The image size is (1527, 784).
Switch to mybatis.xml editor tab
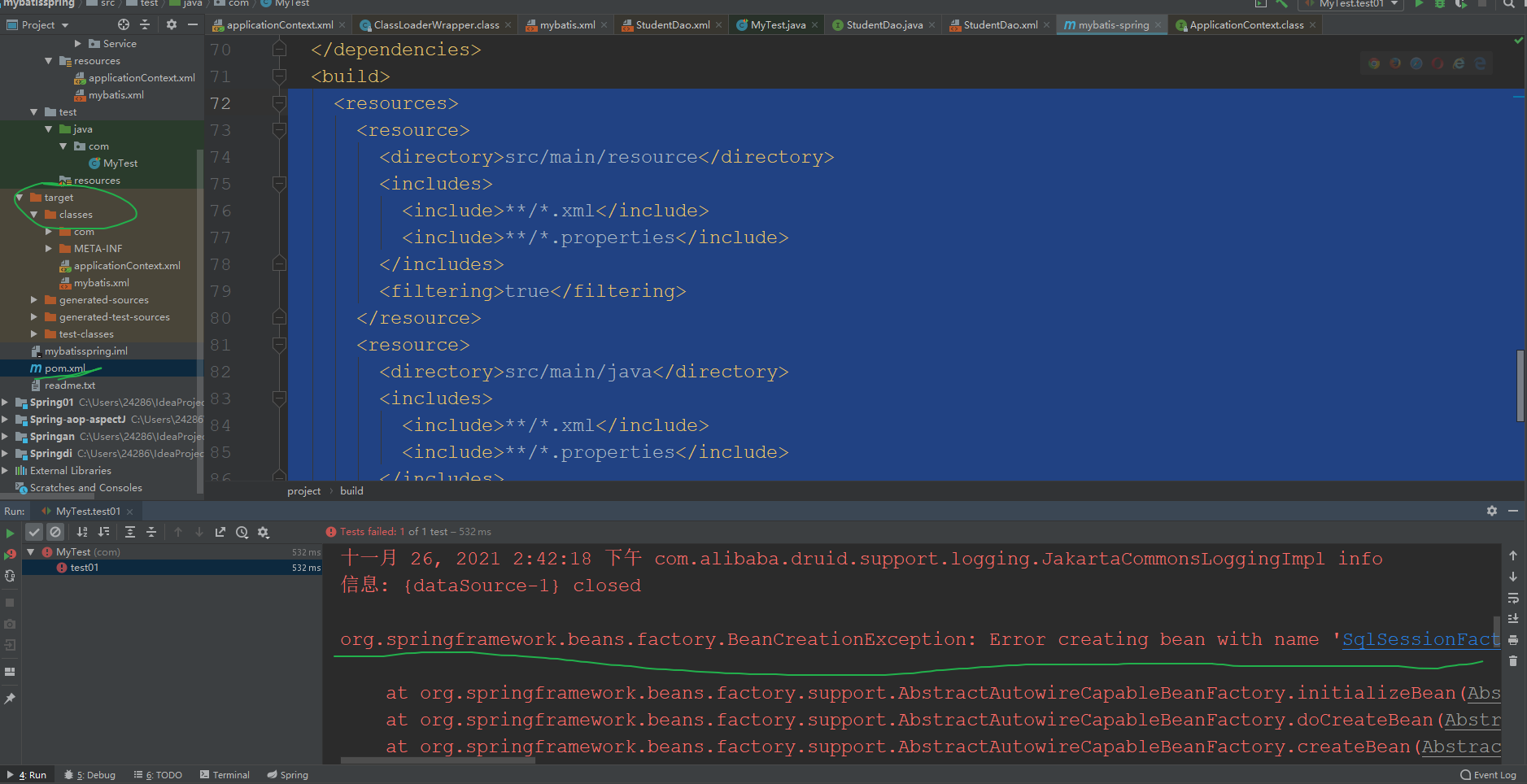pyautogui.click(x=567, y=25)
